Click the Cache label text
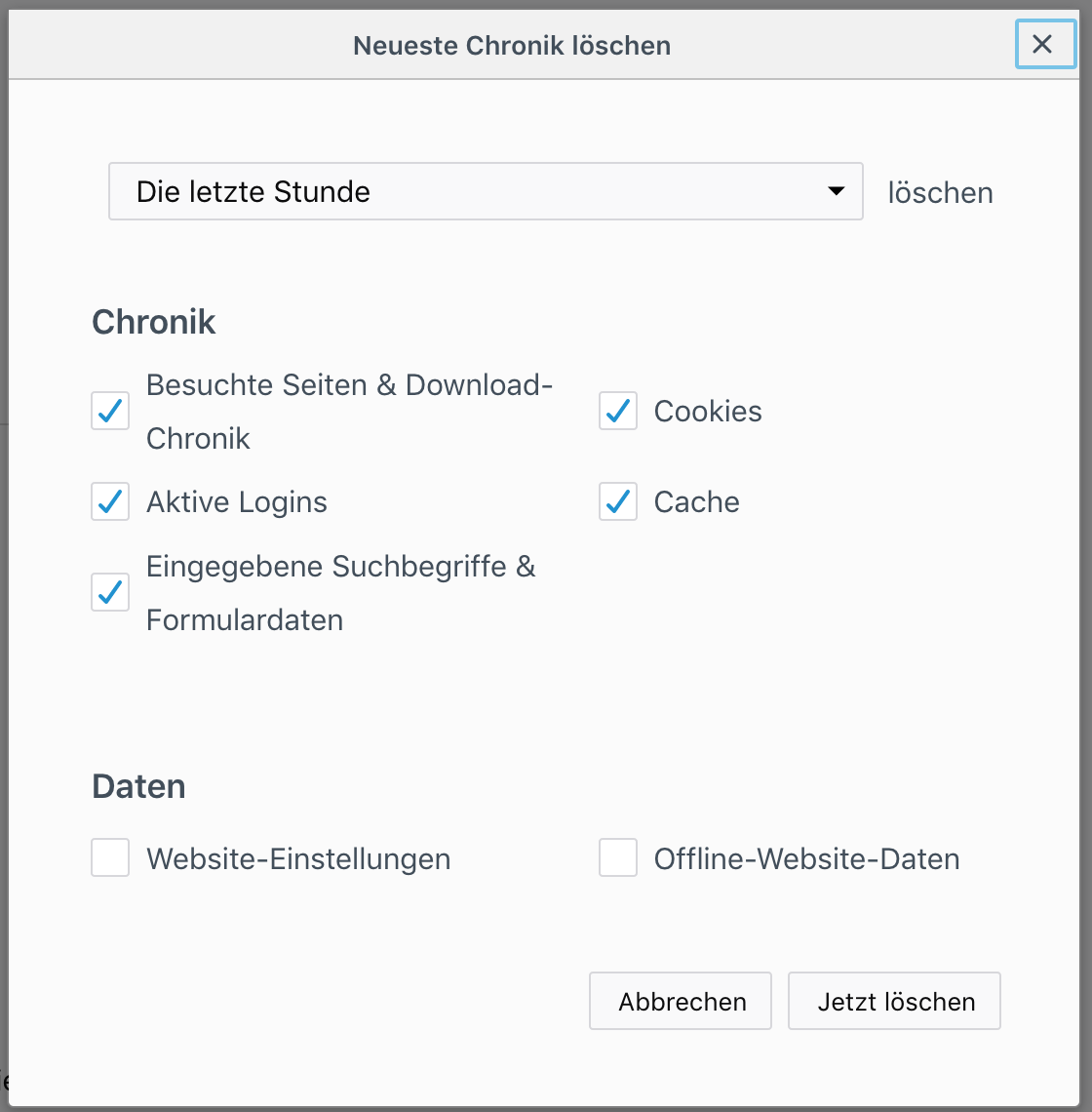Screen dimensions: 1092x1112 [696, 501]
